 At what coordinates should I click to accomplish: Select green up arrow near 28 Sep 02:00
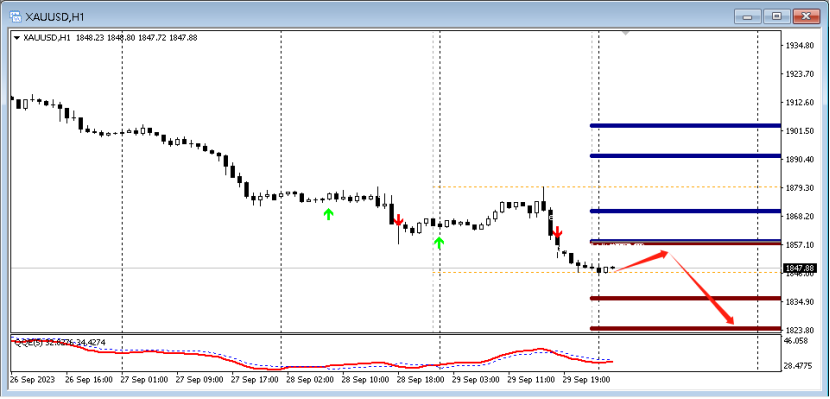329,214
